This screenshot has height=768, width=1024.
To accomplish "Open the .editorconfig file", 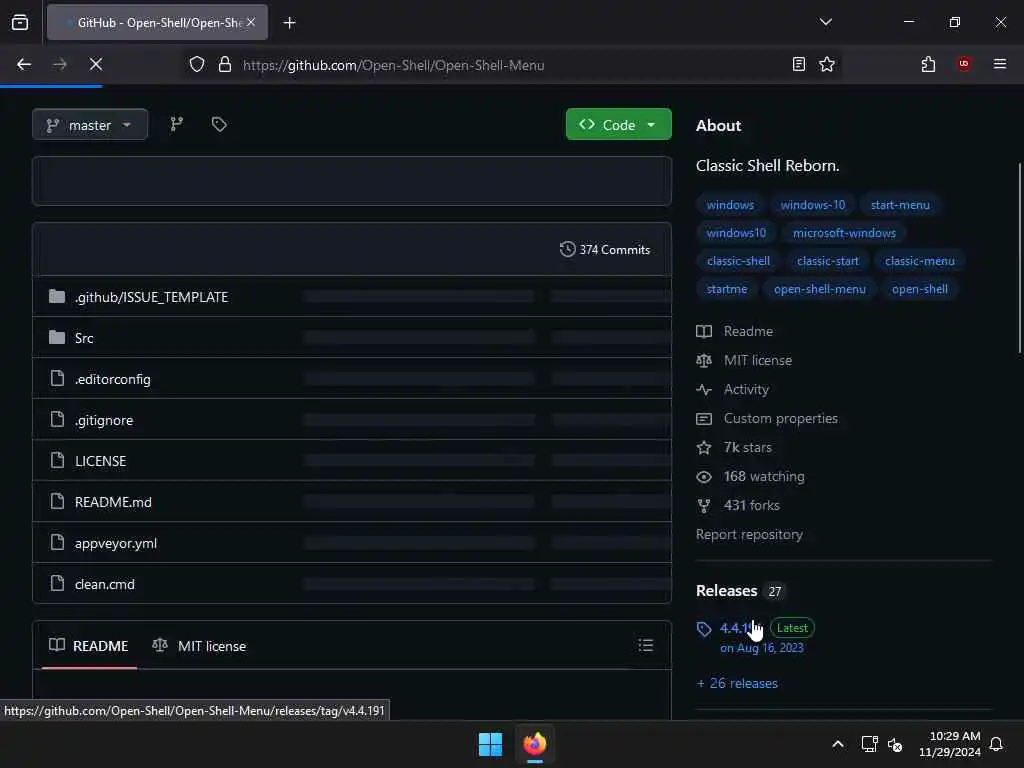I will [x=112, y=379].
